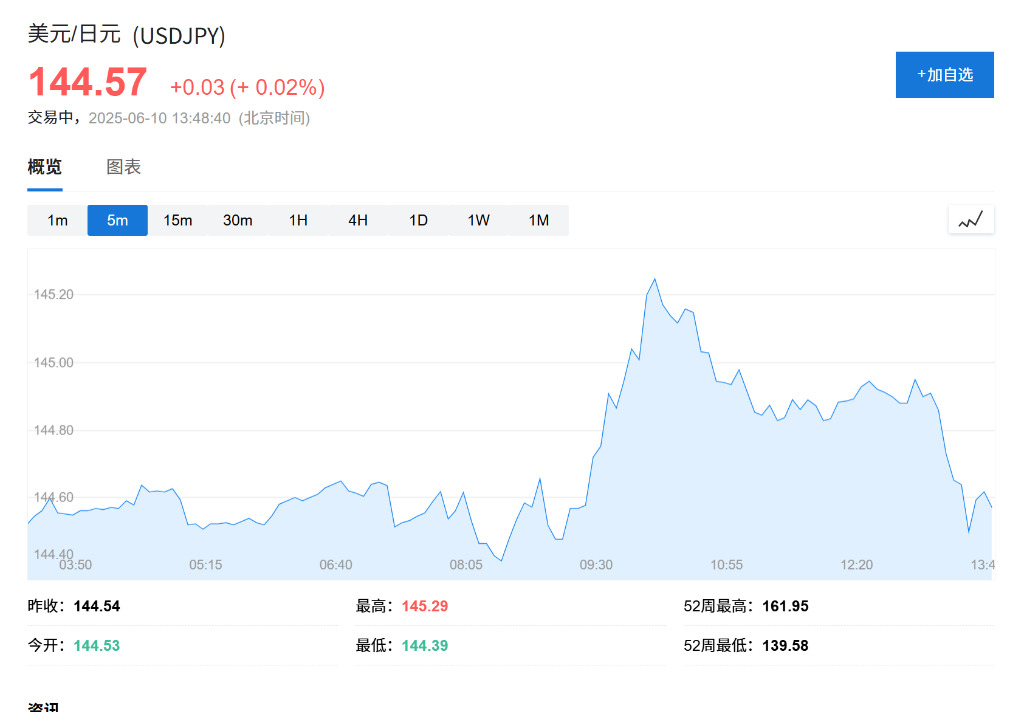Click the +加自选 button
This screenshot has width=1024, height=712.
click(x=944, y=75)
